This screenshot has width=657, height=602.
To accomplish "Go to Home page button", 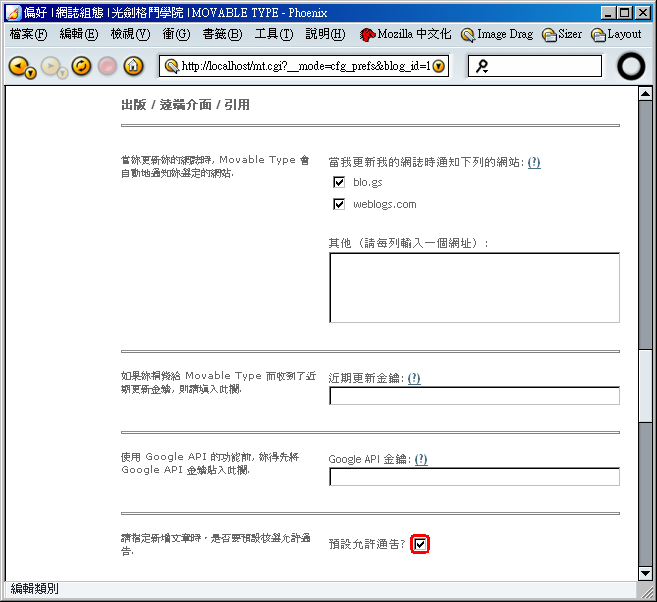I will pos(133,66).
